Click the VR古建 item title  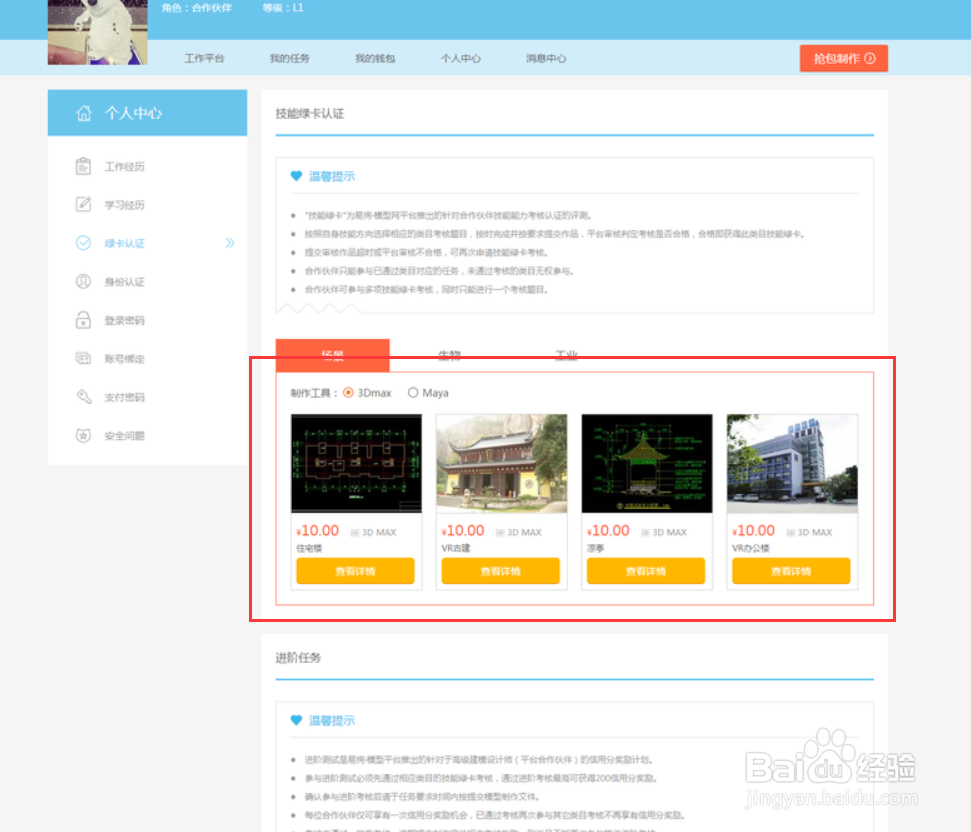456,548
